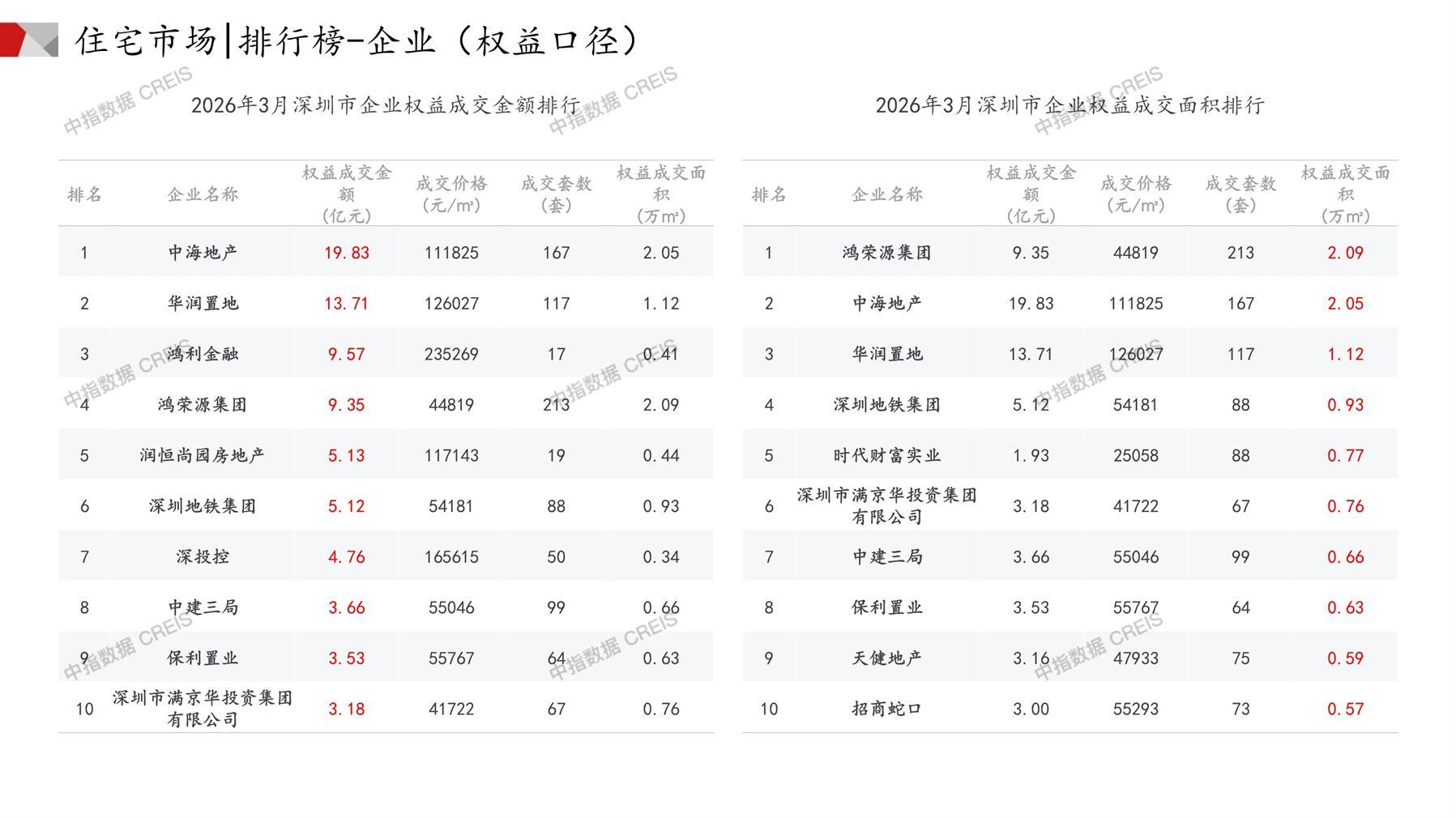Click the 鸿利金融 company name cell
The height and width of the screenshot is (818, 1456).
pos(203,354)
